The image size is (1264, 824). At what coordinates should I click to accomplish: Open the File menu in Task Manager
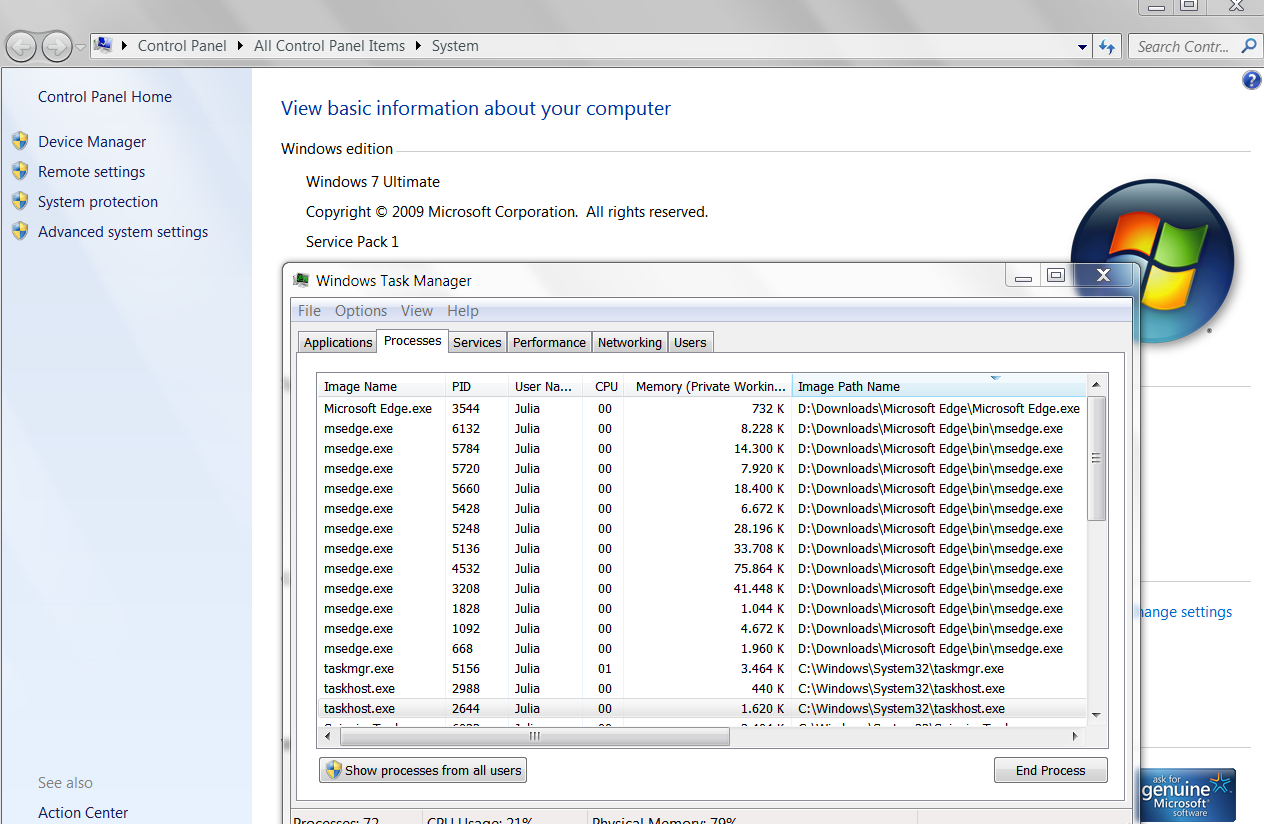click(x=309, y=310)
